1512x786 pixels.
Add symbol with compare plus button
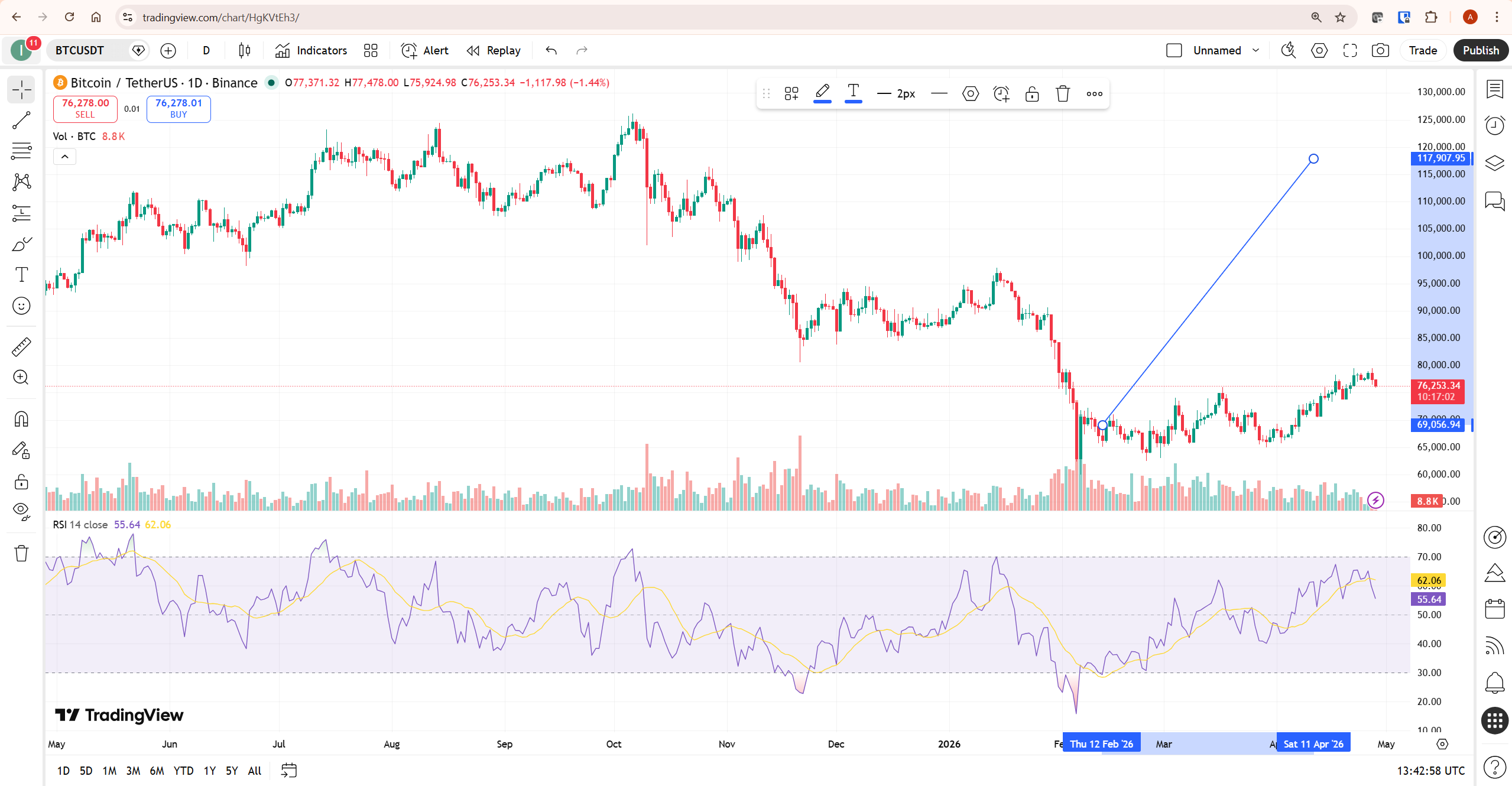pos(168,50)
